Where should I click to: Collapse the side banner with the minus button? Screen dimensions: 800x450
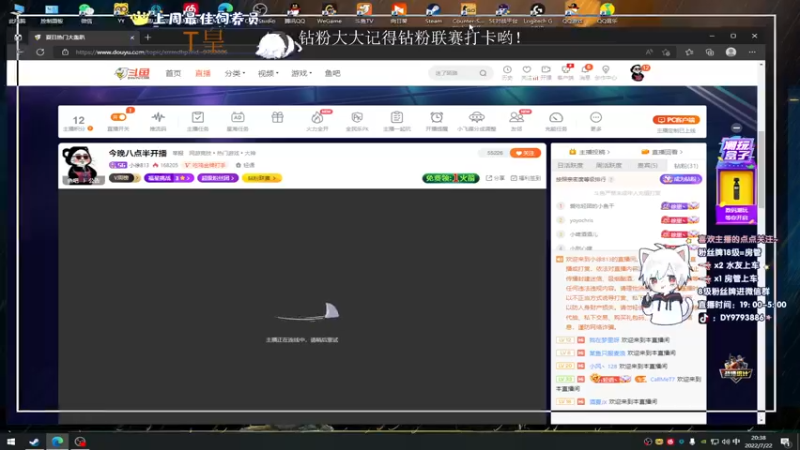pyautogui.click(x=736, y=128)
